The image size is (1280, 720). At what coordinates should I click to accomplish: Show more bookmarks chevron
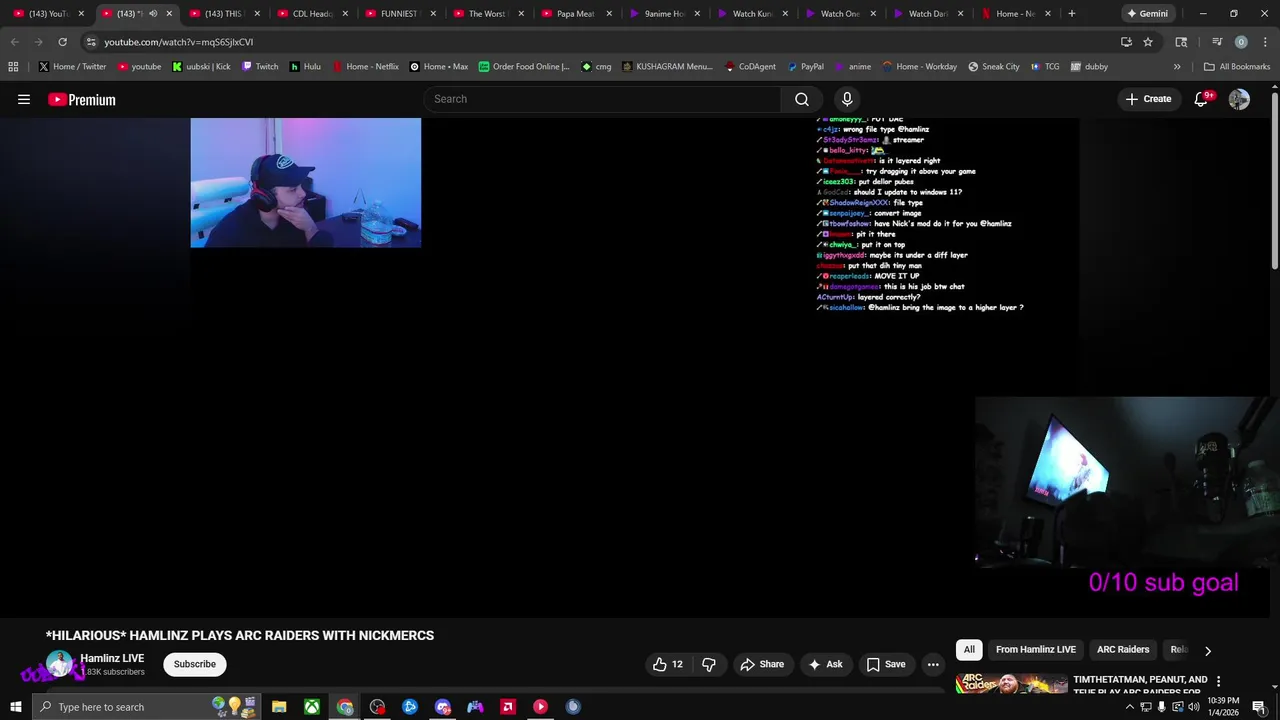(1177, 67)
